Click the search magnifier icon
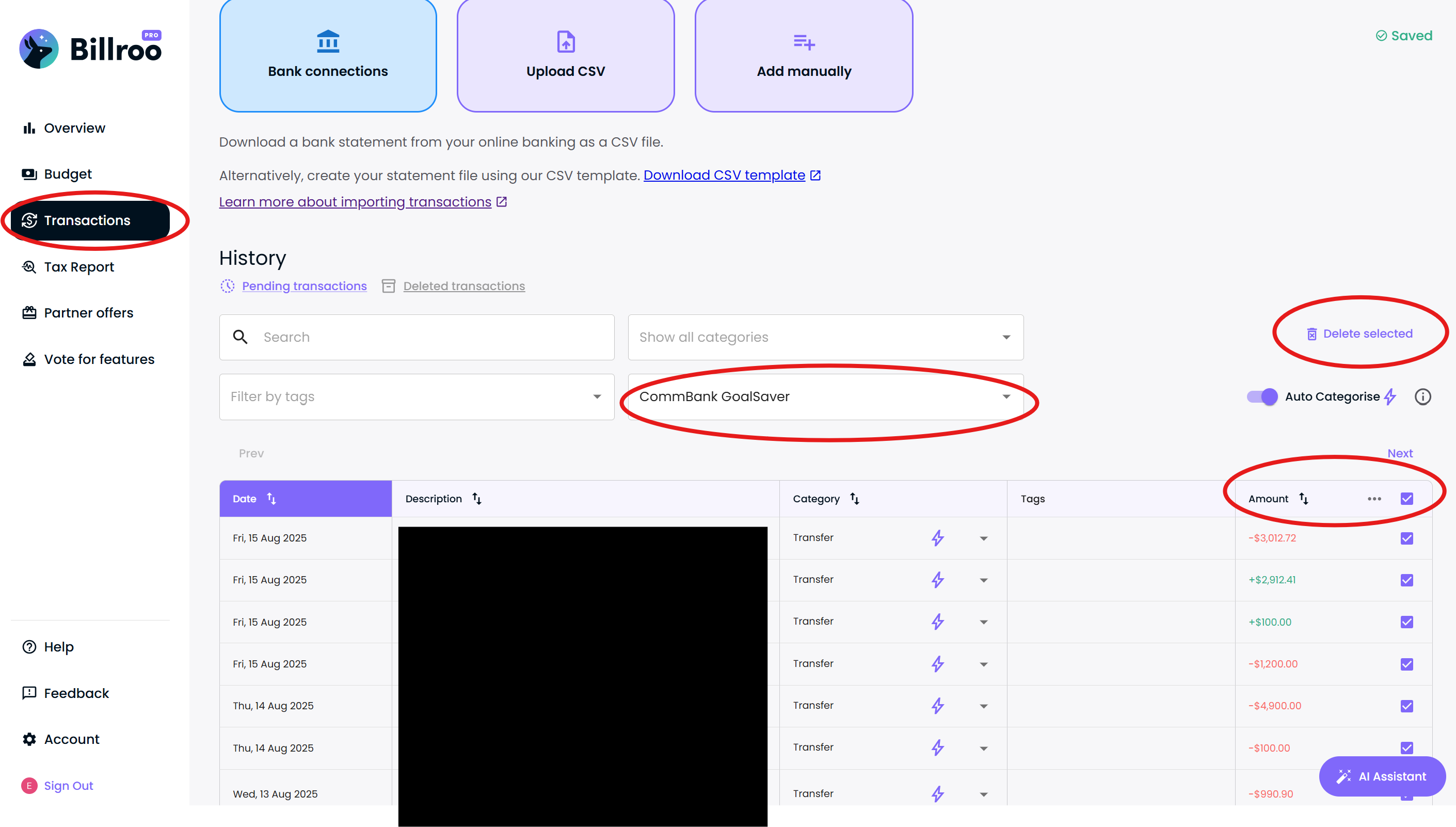This screenshot has width=1456, height=827. click(x=240, y=337)
